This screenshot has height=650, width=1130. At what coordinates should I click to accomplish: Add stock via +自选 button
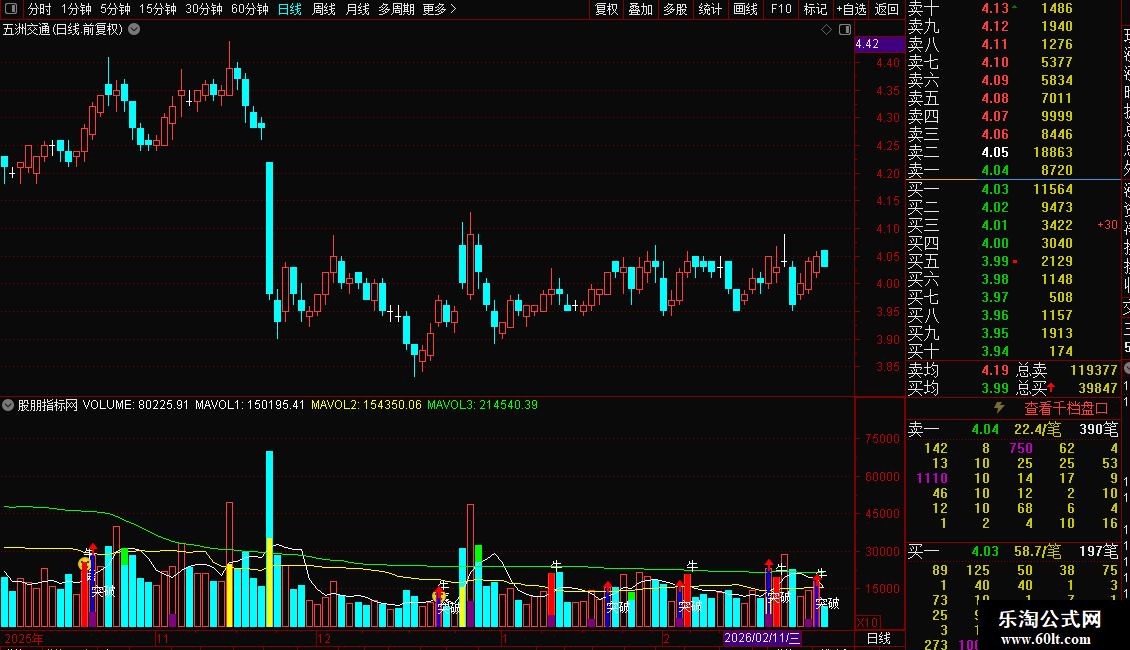(851, 9)
